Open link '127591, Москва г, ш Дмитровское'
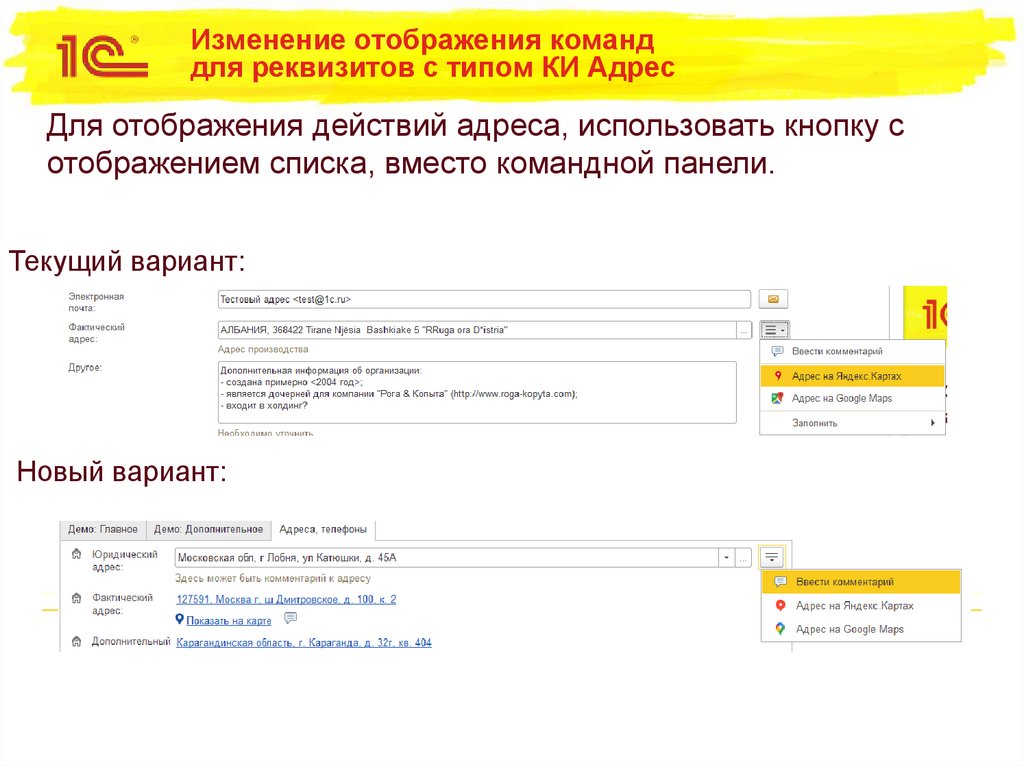 pos(286,599)
